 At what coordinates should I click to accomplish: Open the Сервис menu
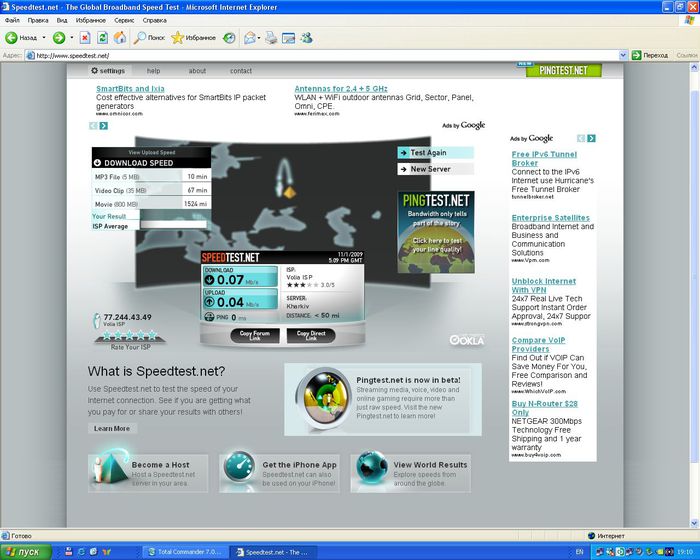(x=124, y=20)
